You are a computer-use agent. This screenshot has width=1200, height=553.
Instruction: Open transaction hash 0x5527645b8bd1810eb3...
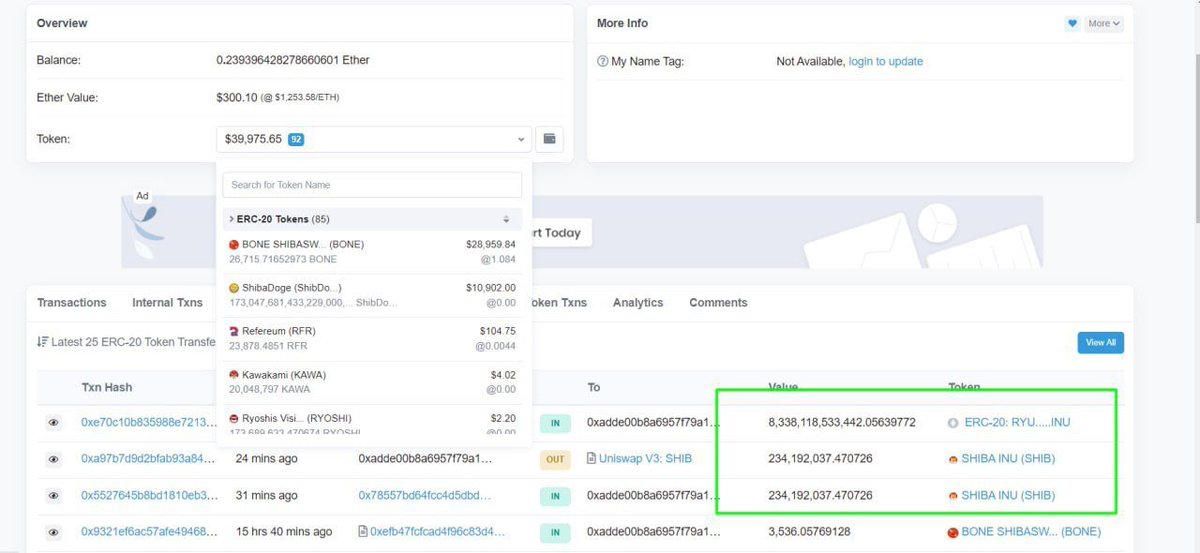click(x=148, y=495)
